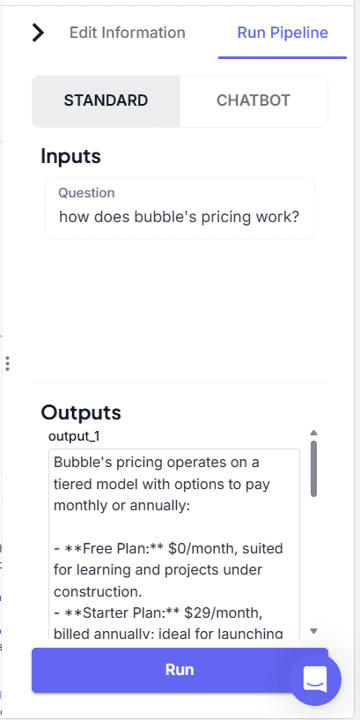
Task: Click the output scrollbar down arrow
Action: point(314,631)
